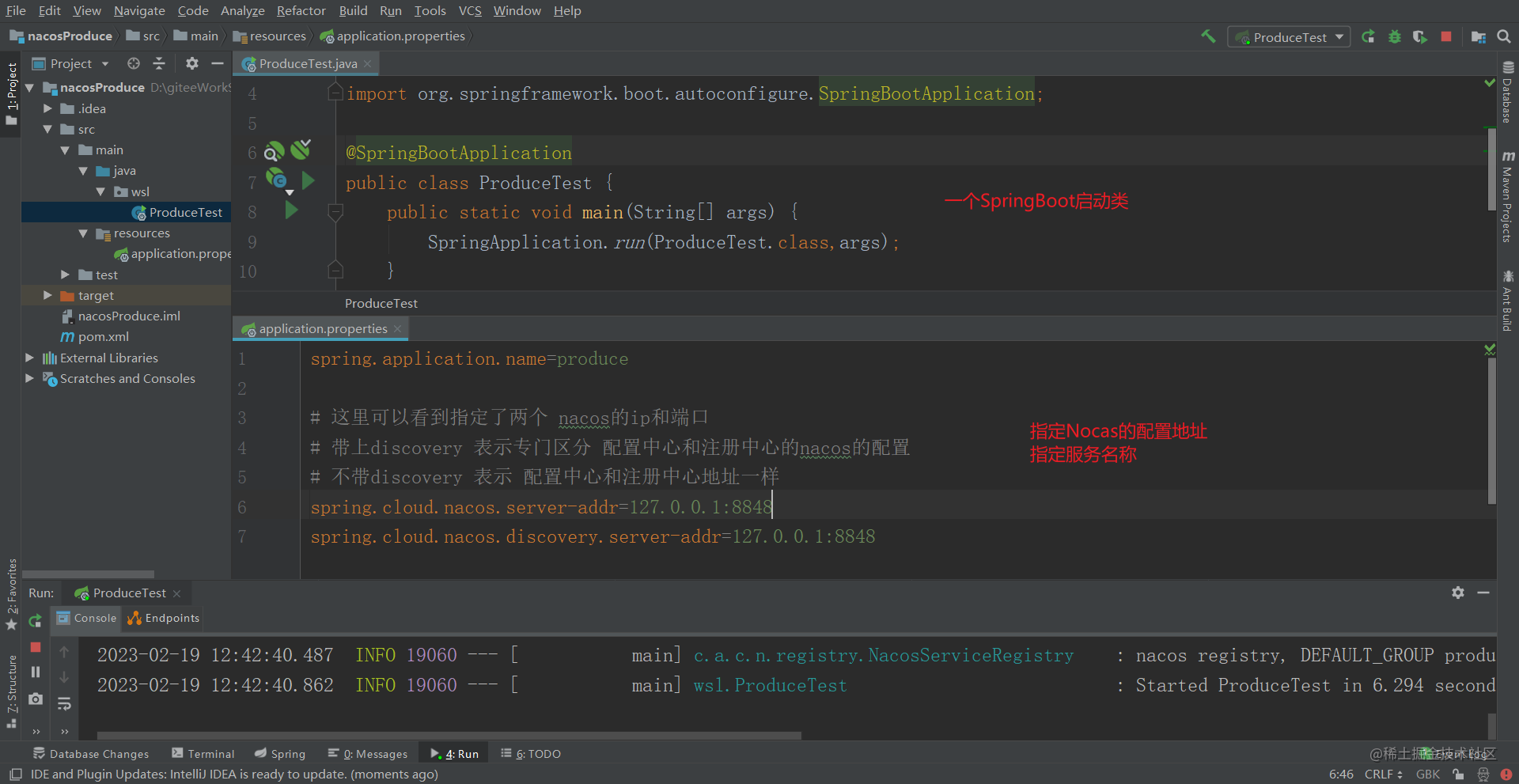1519x784 pixels.
Task: Open the Navigate menu
Action: pos(139,10)
